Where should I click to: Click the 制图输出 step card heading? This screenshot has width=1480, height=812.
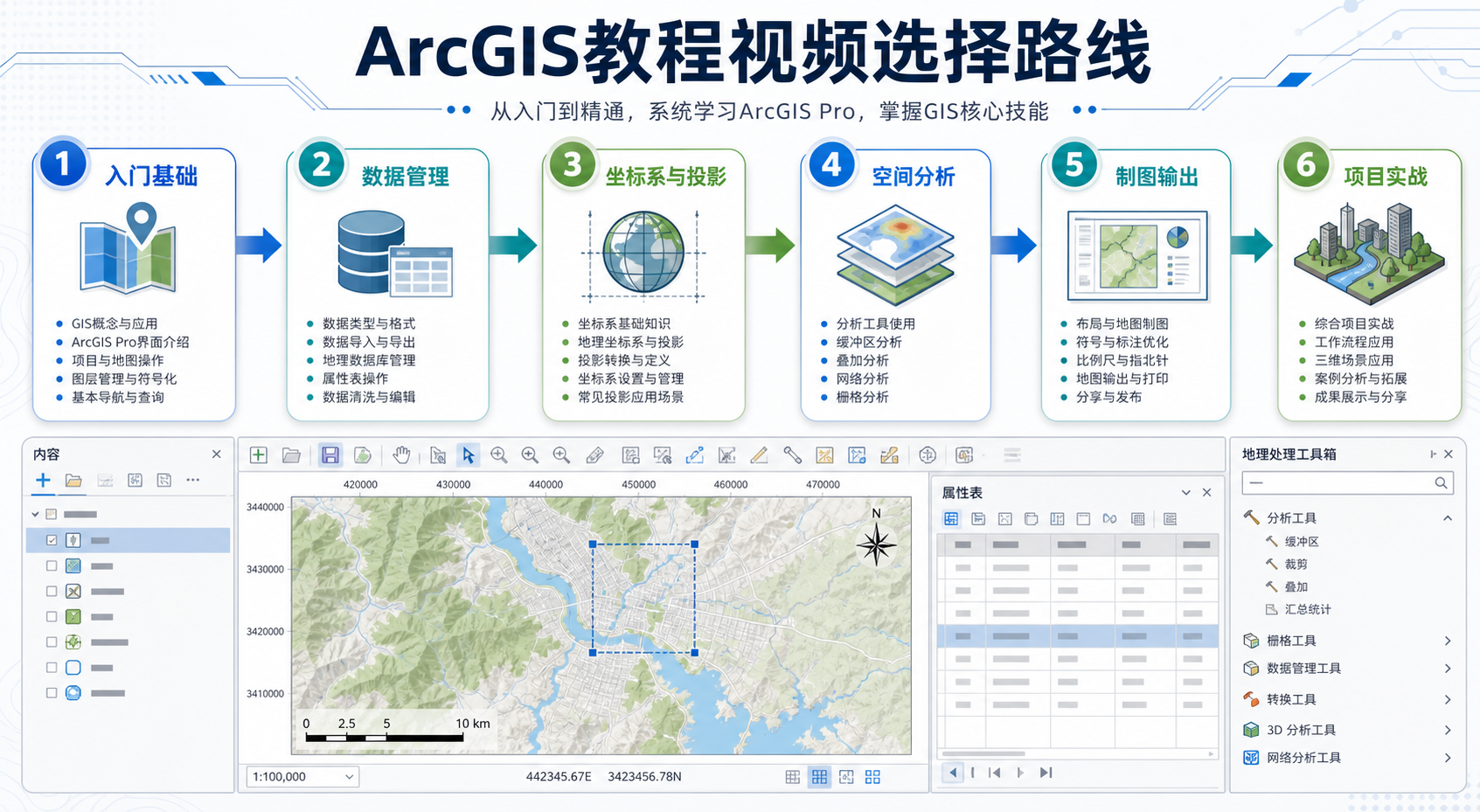[1157, 177]
